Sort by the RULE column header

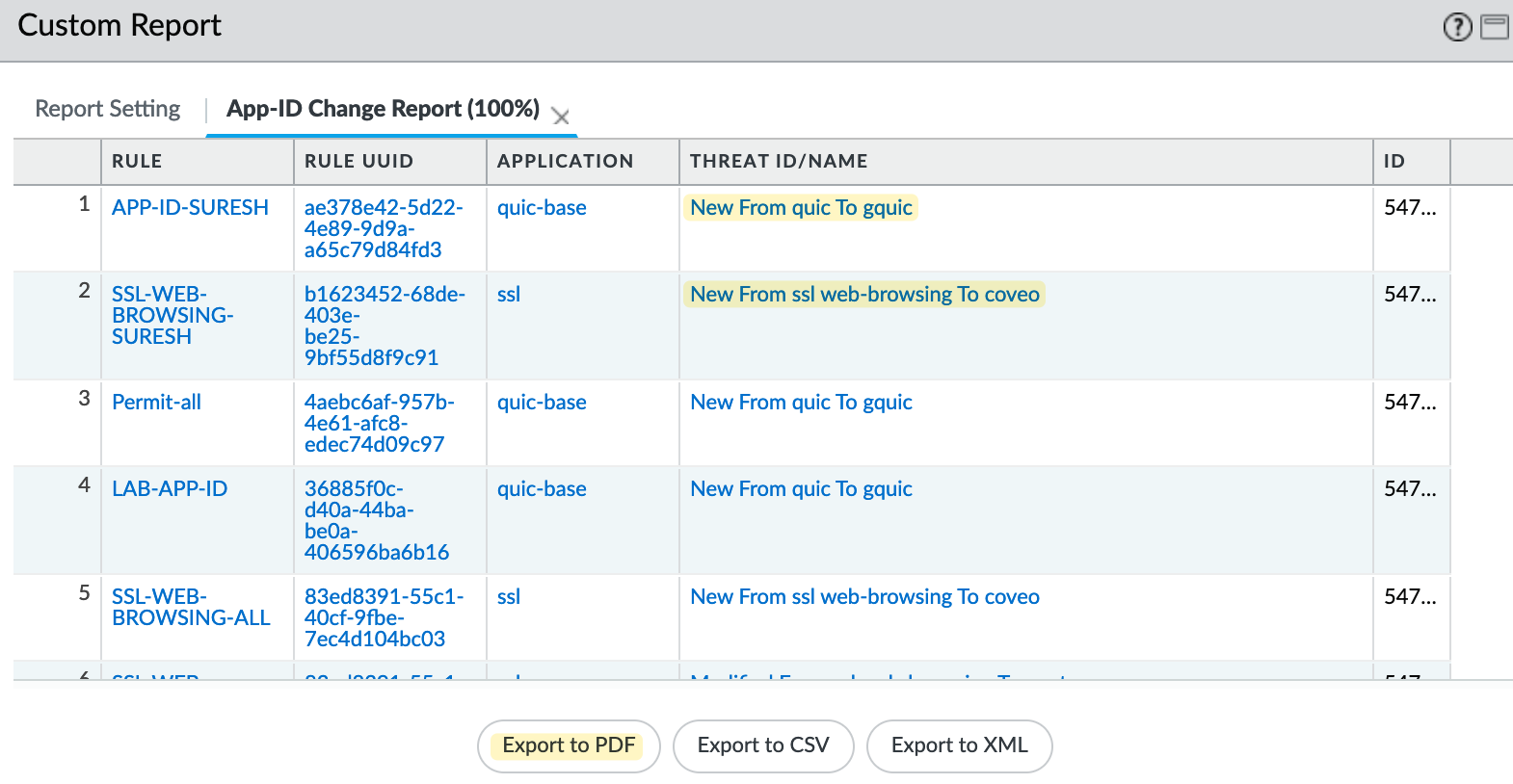click(x=198, y=162)
